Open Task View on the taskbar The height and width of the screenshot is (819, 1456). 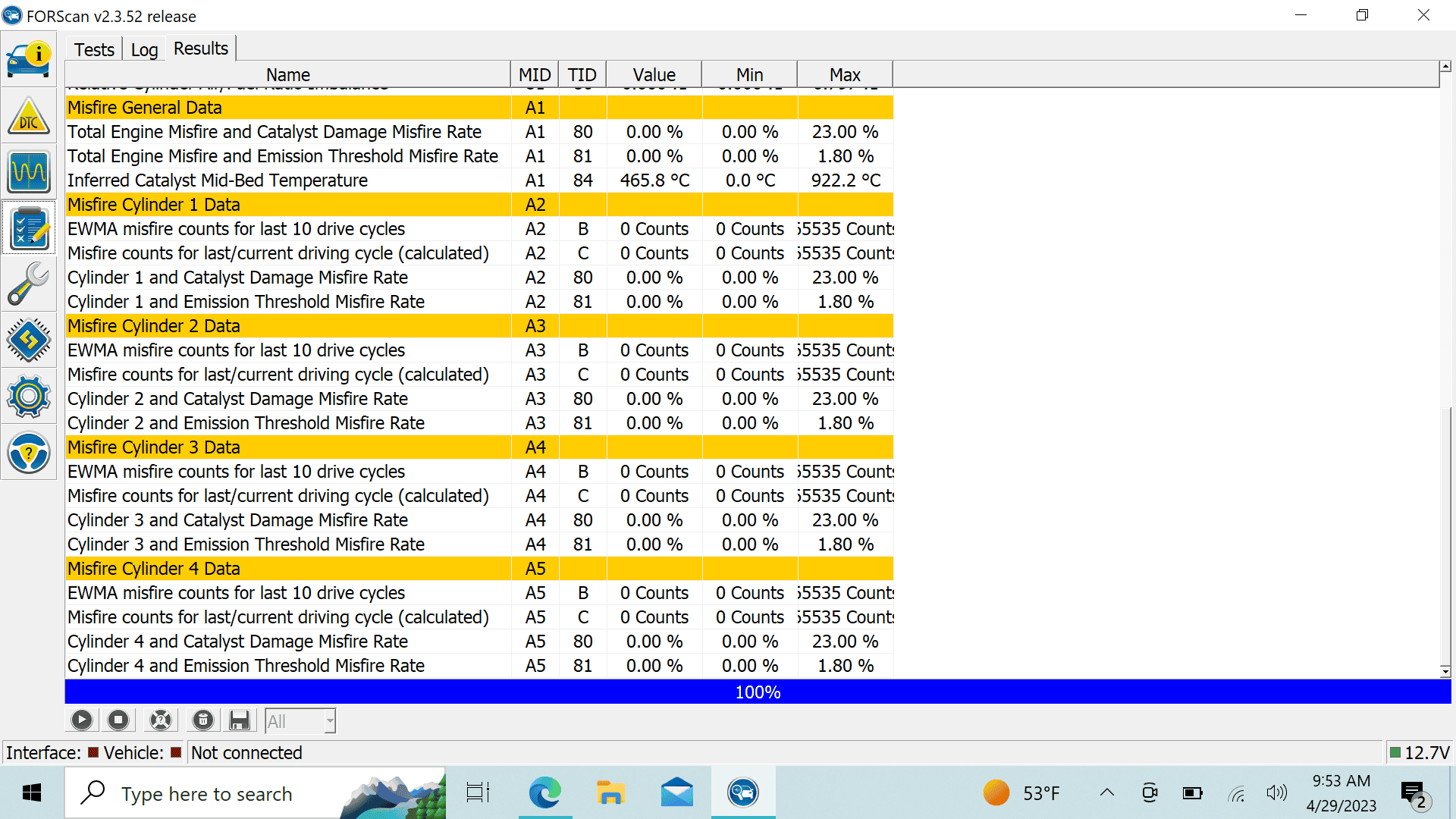(478, 793)
